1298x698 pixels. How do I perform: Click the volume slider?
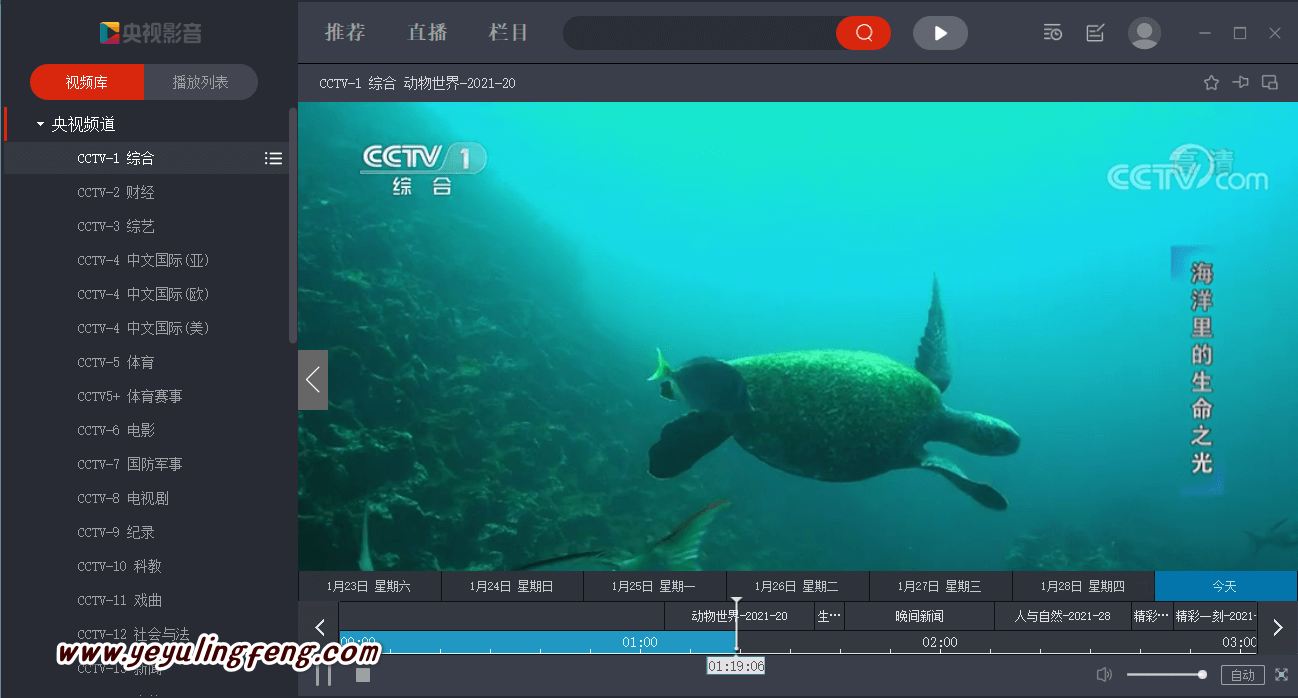pos(1166,675)
